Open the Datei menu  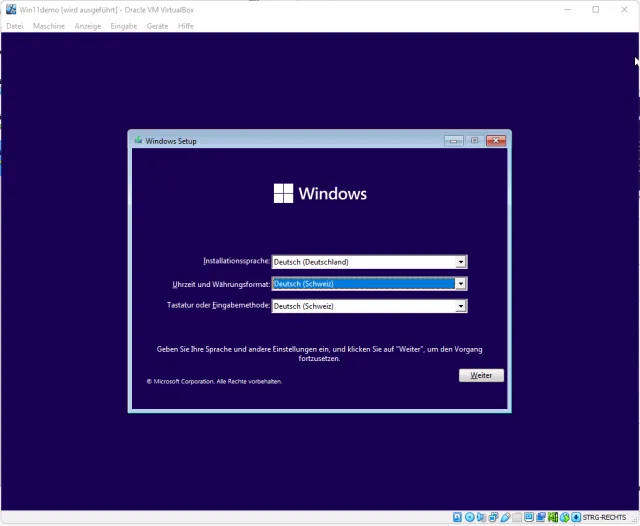(x=15, y=26)
